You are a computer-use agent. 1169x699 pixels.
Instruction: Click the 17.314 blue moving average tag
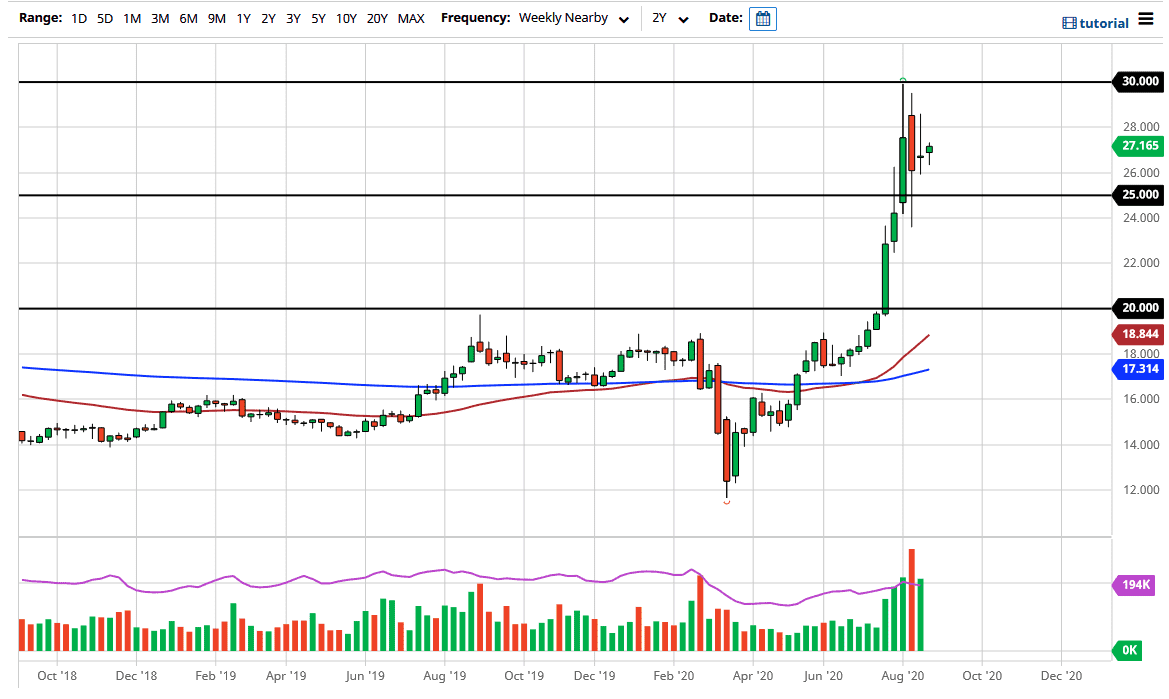click(x=1139, y=369)
